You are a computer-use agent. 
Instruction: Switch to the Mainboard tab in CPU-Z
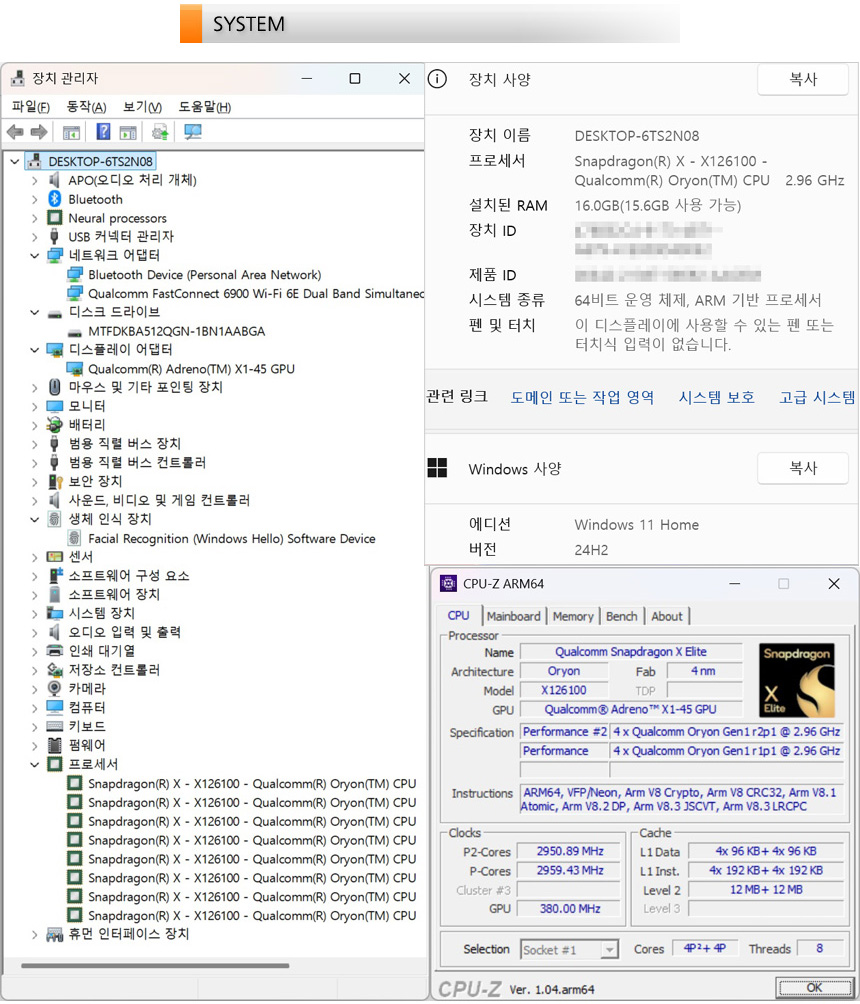[513, 616]
